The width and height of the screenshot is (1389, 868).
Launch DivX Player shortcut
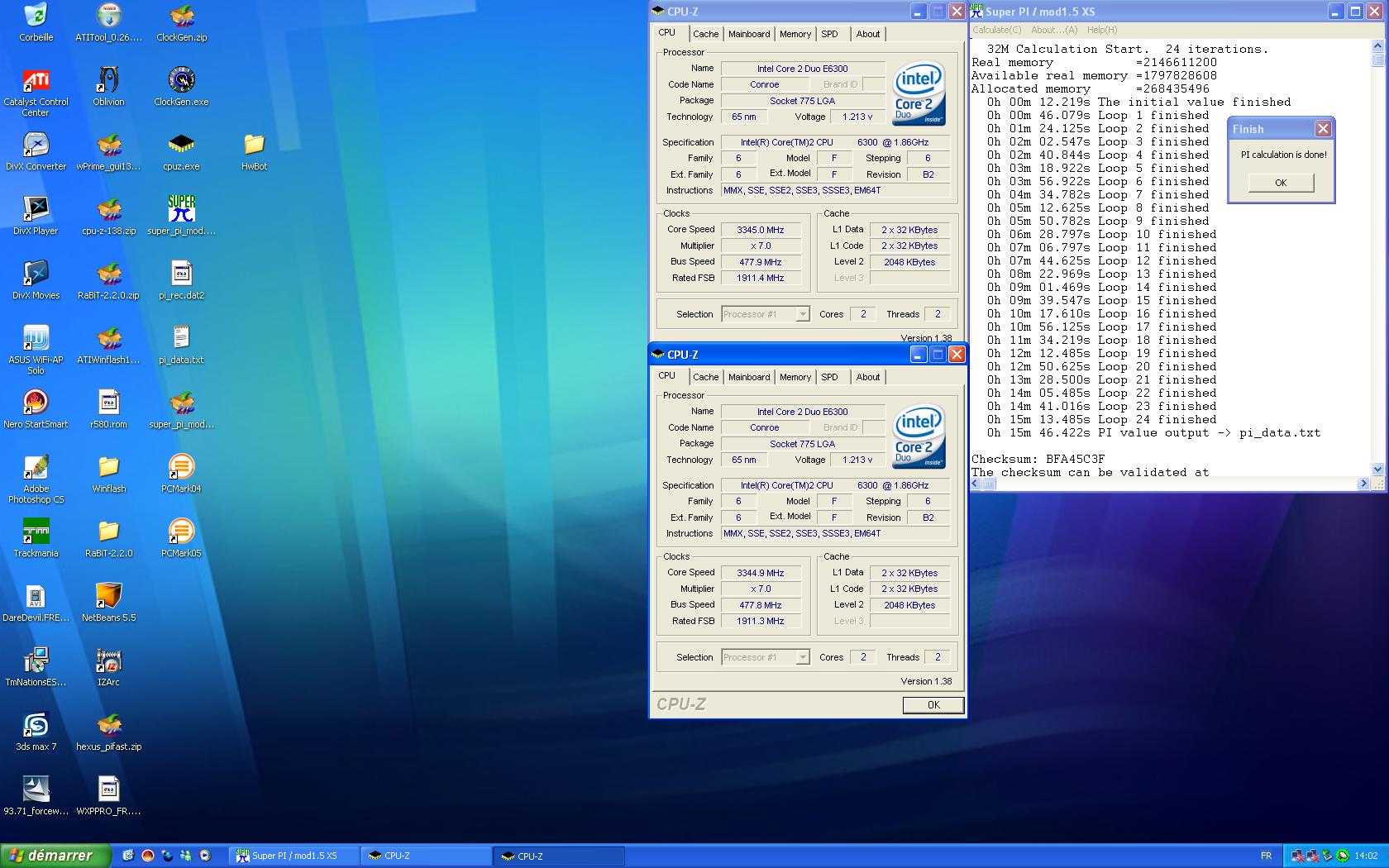pos(36,208)
